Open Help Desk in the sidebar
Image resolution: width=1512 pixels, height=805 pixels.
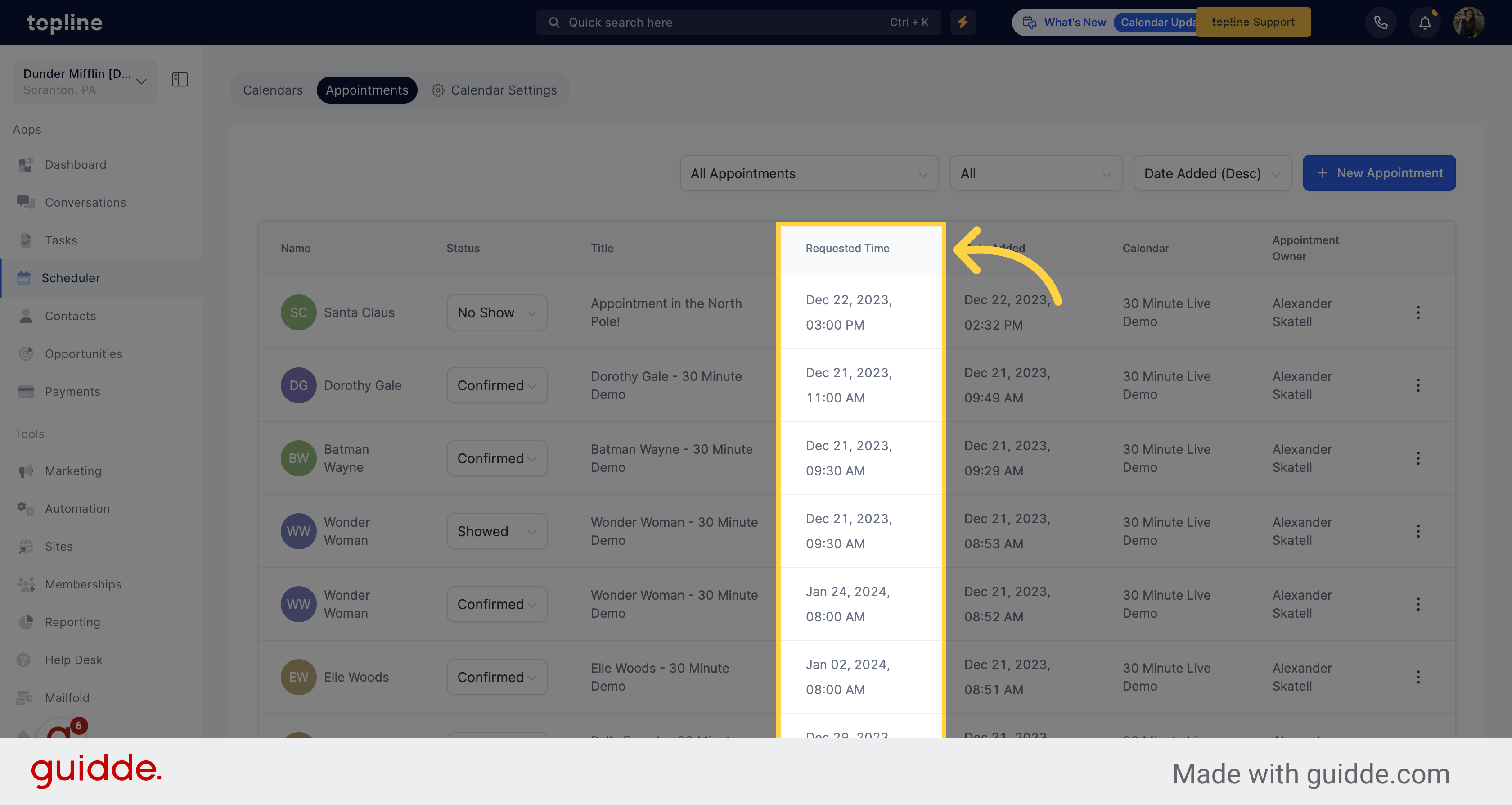tap(73, 660)
